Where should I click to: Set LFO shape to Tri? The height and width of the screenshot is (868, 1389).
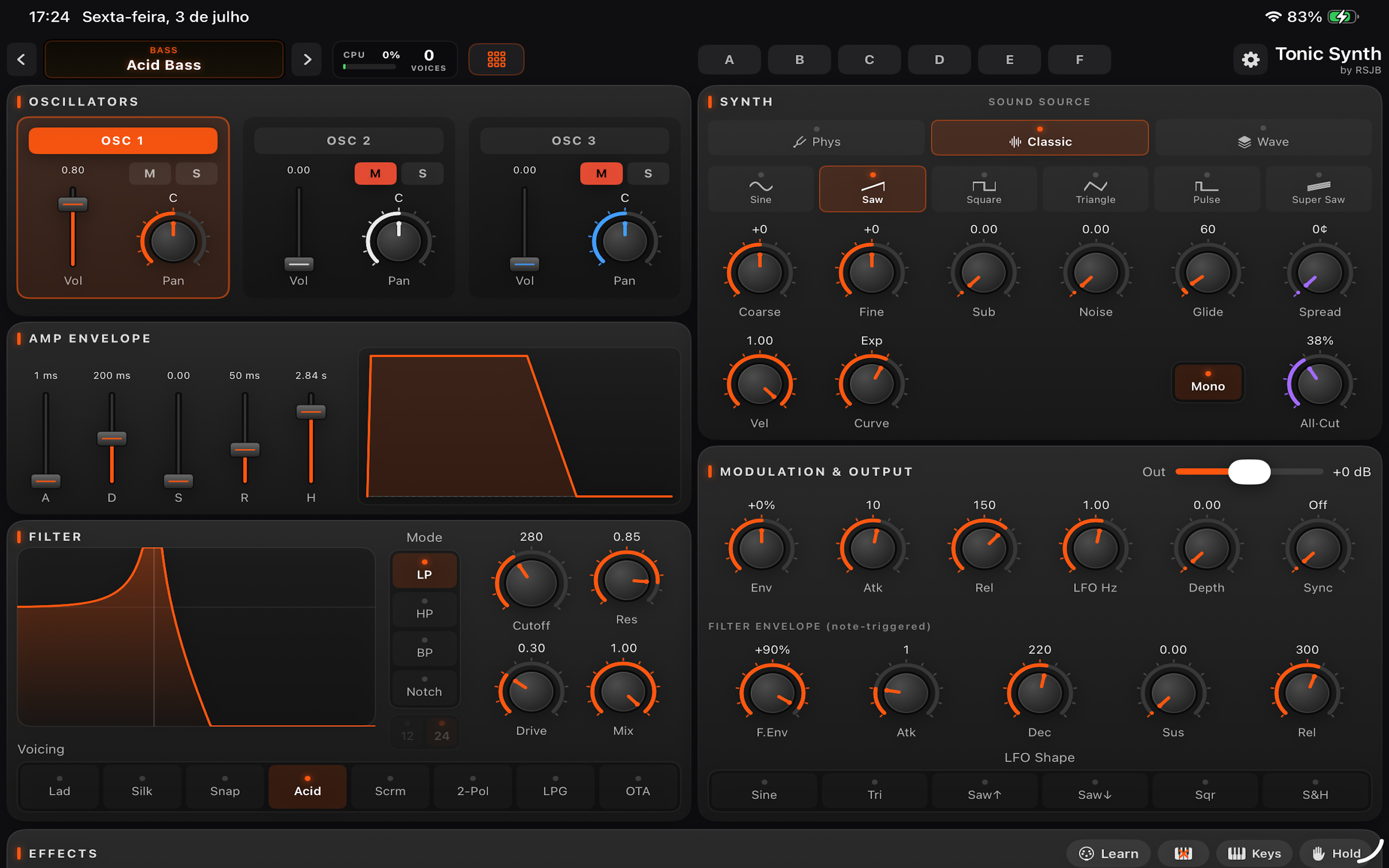(874, 790)
